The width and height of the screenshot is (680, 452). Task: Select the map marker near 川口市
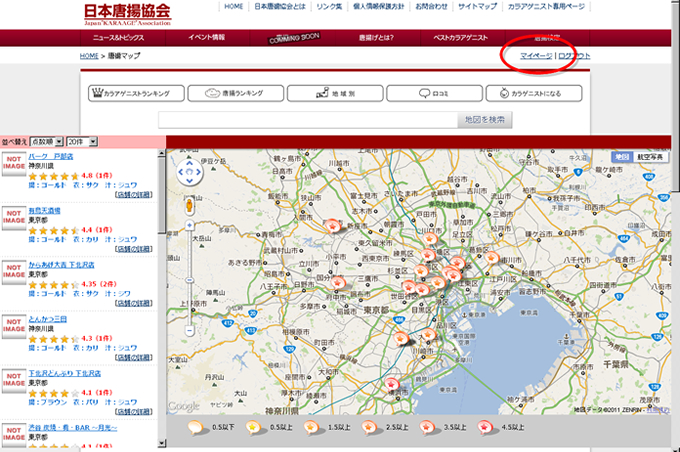pyautogui.click(x=429, y=239)
